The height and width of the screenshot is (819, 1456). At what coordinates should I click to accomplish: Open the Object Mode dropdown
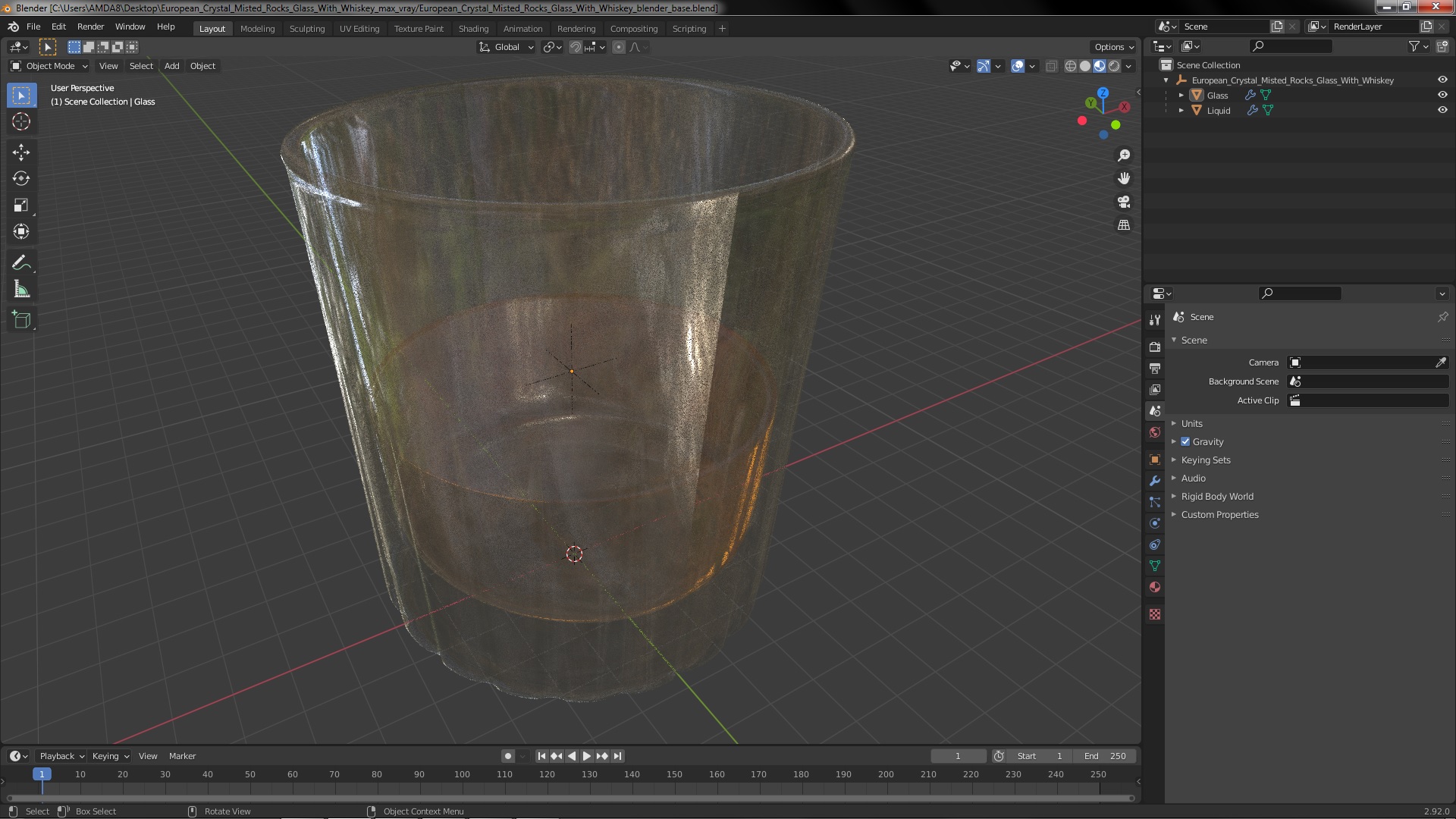[x=50, y=66]
